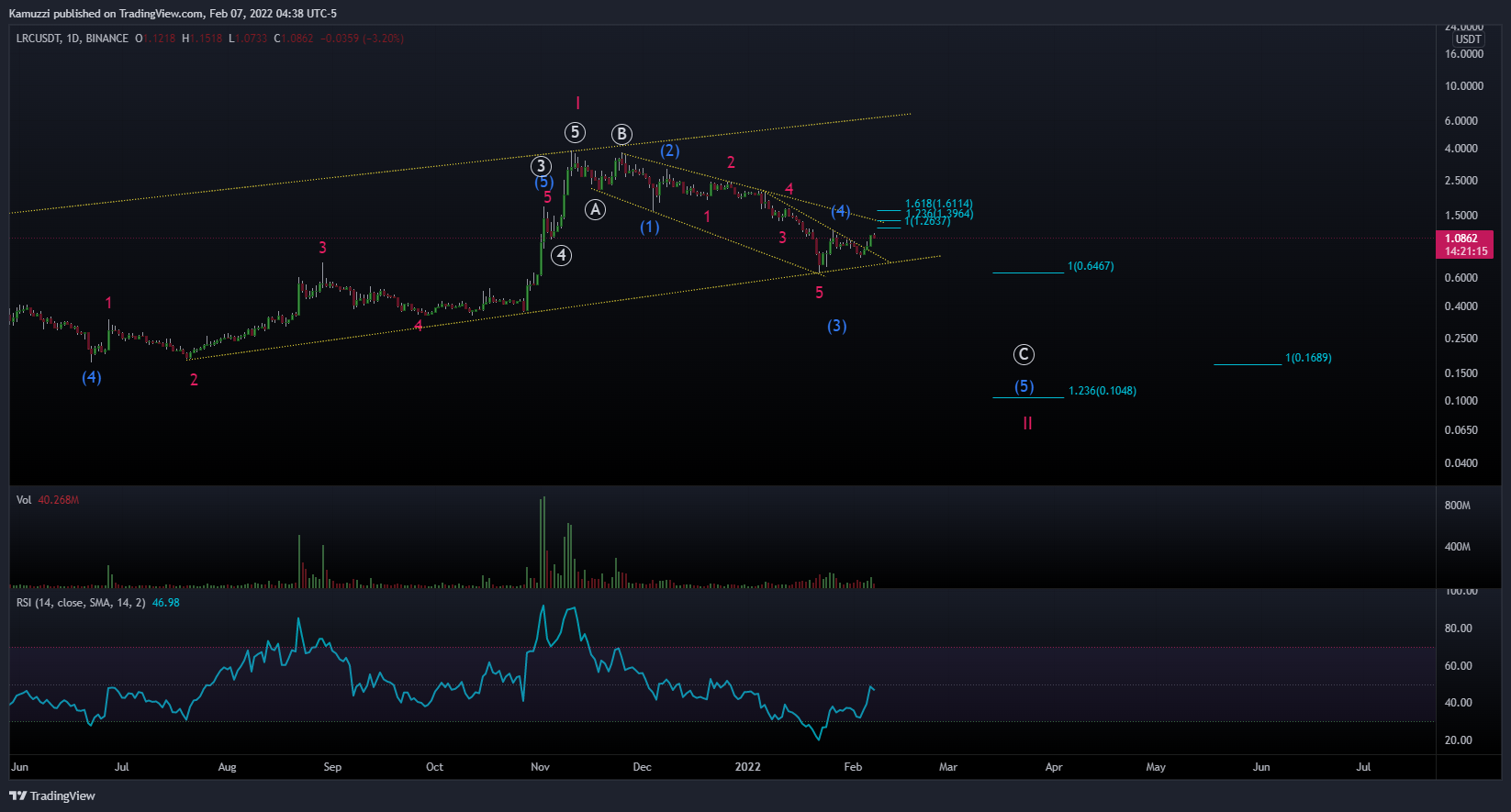This screenshot has height=812, width=1511.
Task: Click the Nov label on the time axis
Action: click(541, 767)
